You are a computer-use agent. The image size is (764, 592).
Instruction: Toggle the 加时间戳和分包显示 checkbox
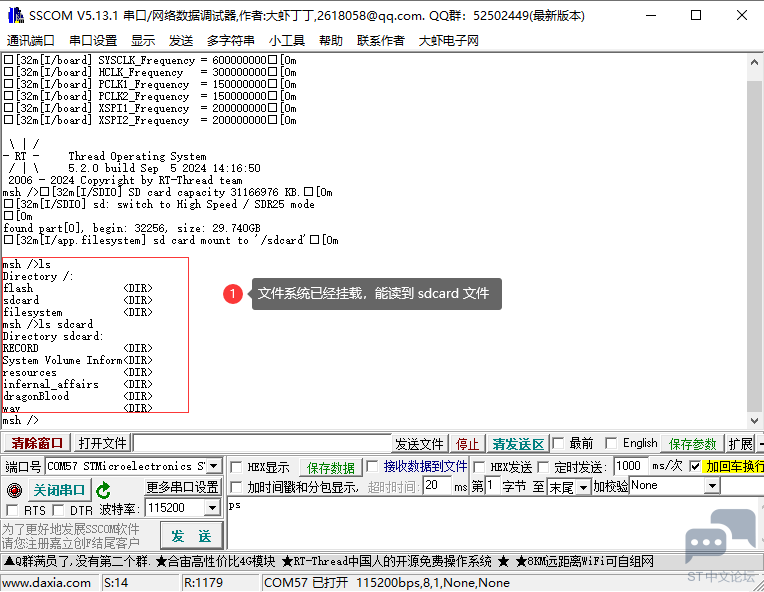[236, 487]
